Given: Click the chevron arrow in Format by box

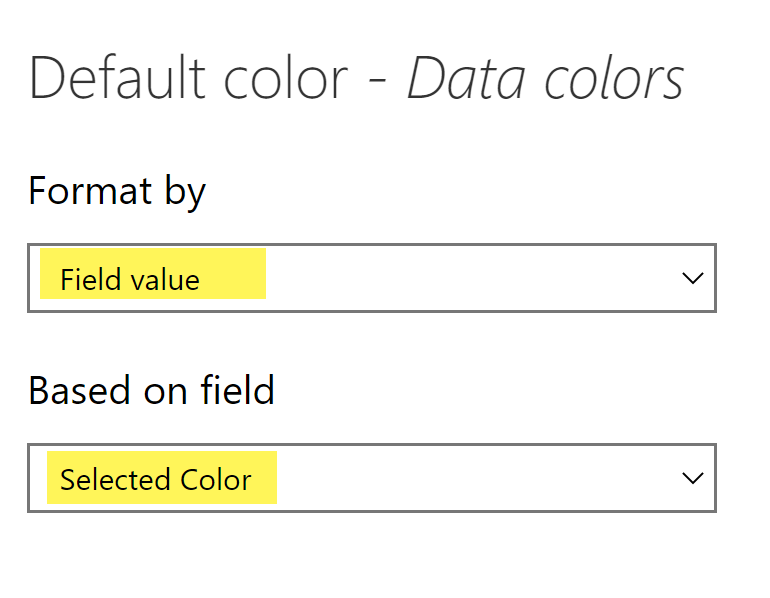Looking at the screenshot, I should [693, 278].
